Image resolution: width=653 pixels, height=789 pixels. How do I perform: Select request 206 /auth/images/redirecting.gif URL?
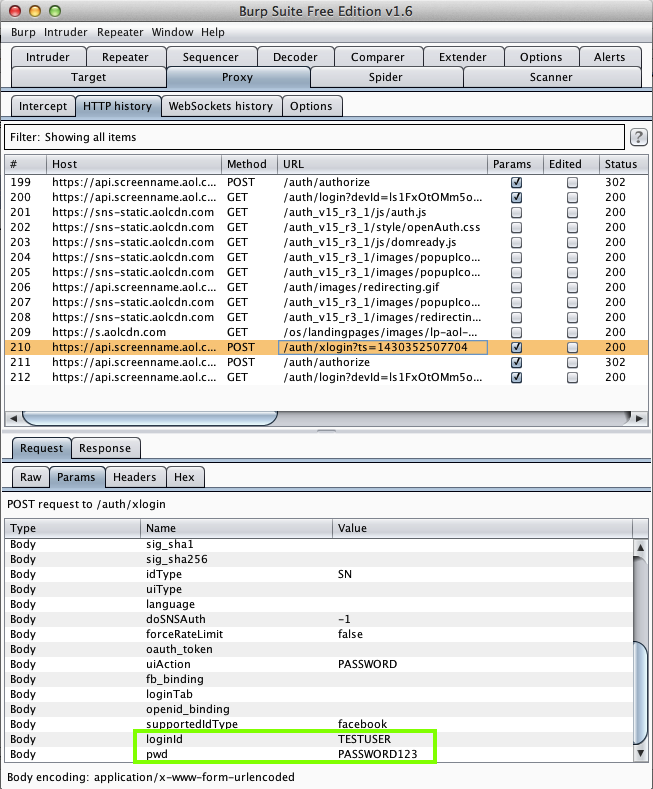click(x=361, y=287)
